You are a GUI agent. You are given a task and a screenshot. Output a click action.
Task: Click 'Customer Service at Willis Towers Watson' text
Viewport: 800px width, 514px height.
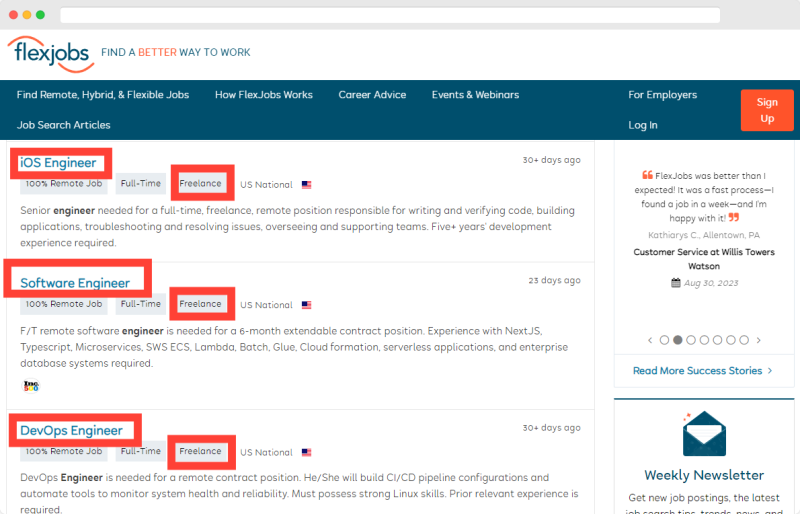[704, 259]
